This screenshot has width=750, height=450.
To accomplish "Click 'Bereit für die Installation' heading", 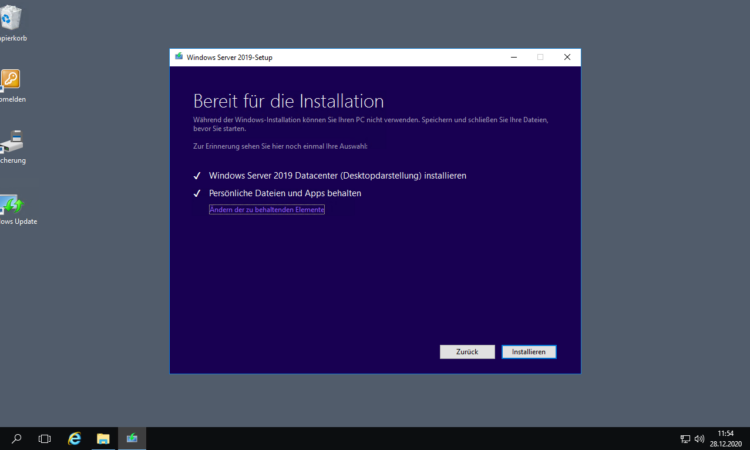I will coord(288,101).
